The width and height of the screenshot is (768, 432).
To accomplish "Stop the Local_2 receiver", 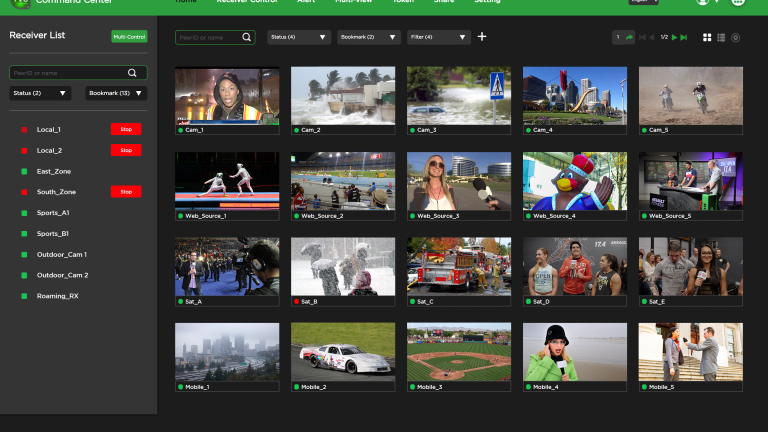I will (x=126, y=150).
